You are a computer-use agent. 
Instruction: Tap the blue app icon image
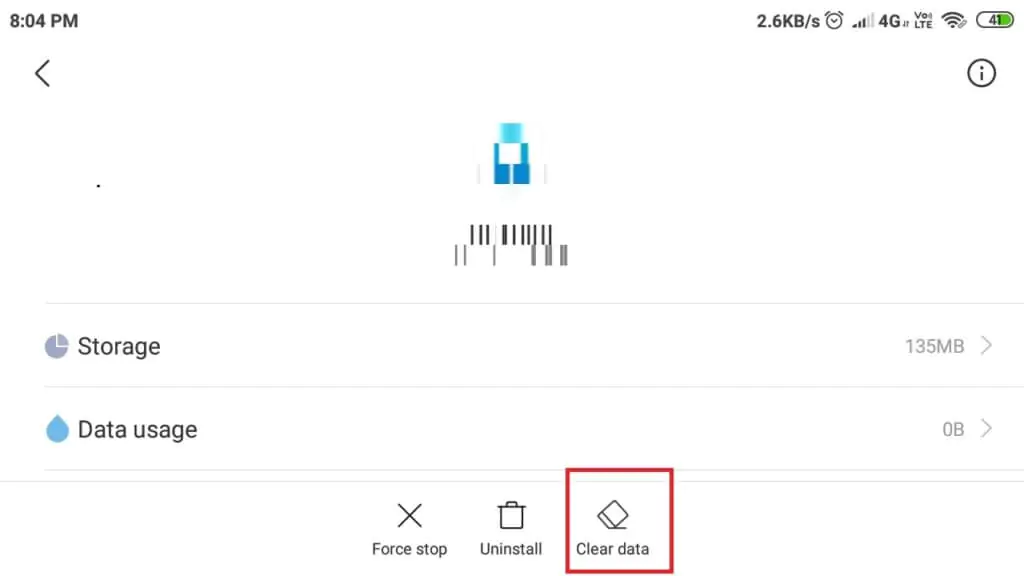tap(511, 153)
